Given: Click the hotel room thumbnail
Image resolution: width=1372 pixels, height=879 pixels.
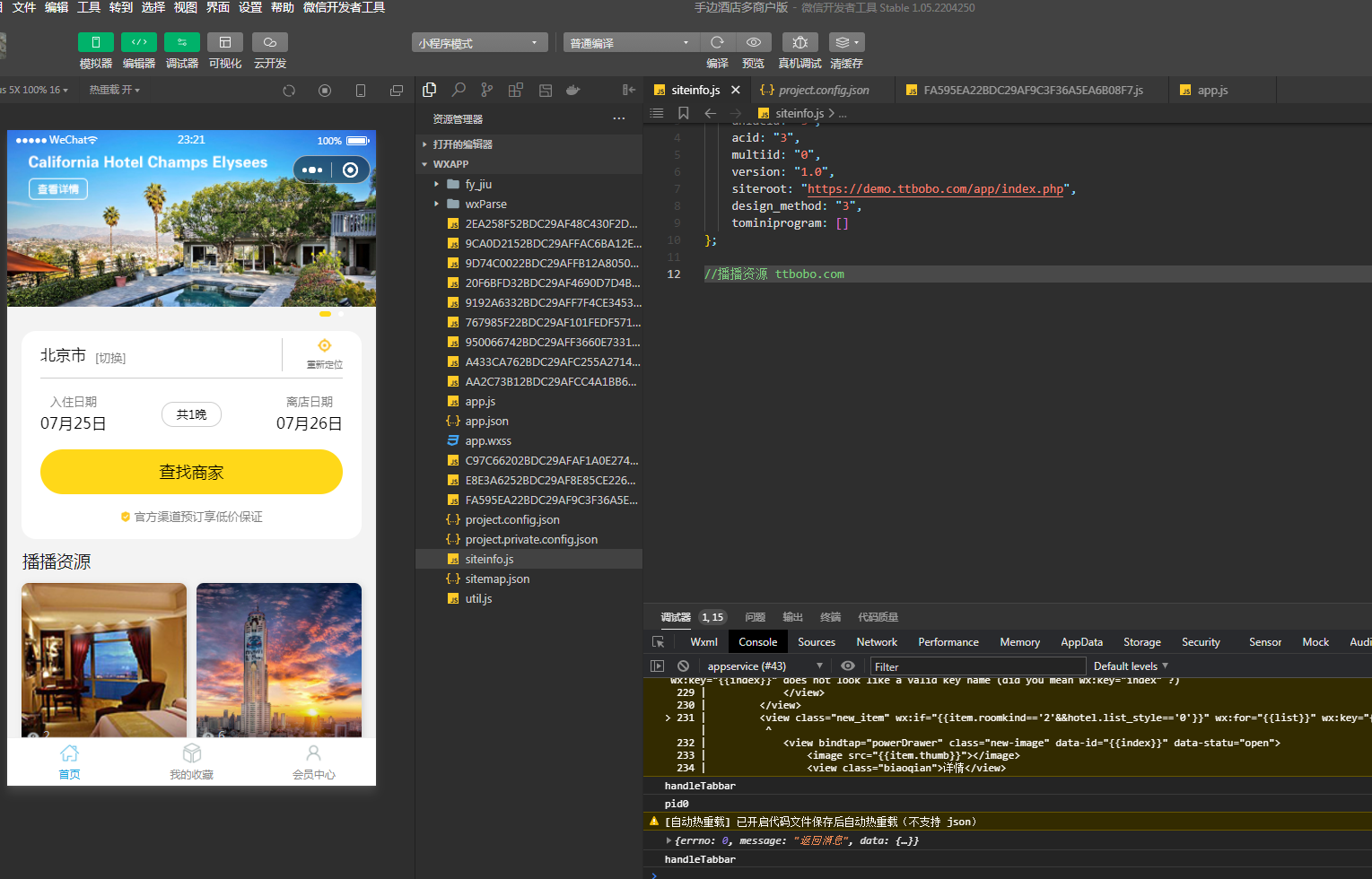Looking at the screenshot, I should click(104, 660).
